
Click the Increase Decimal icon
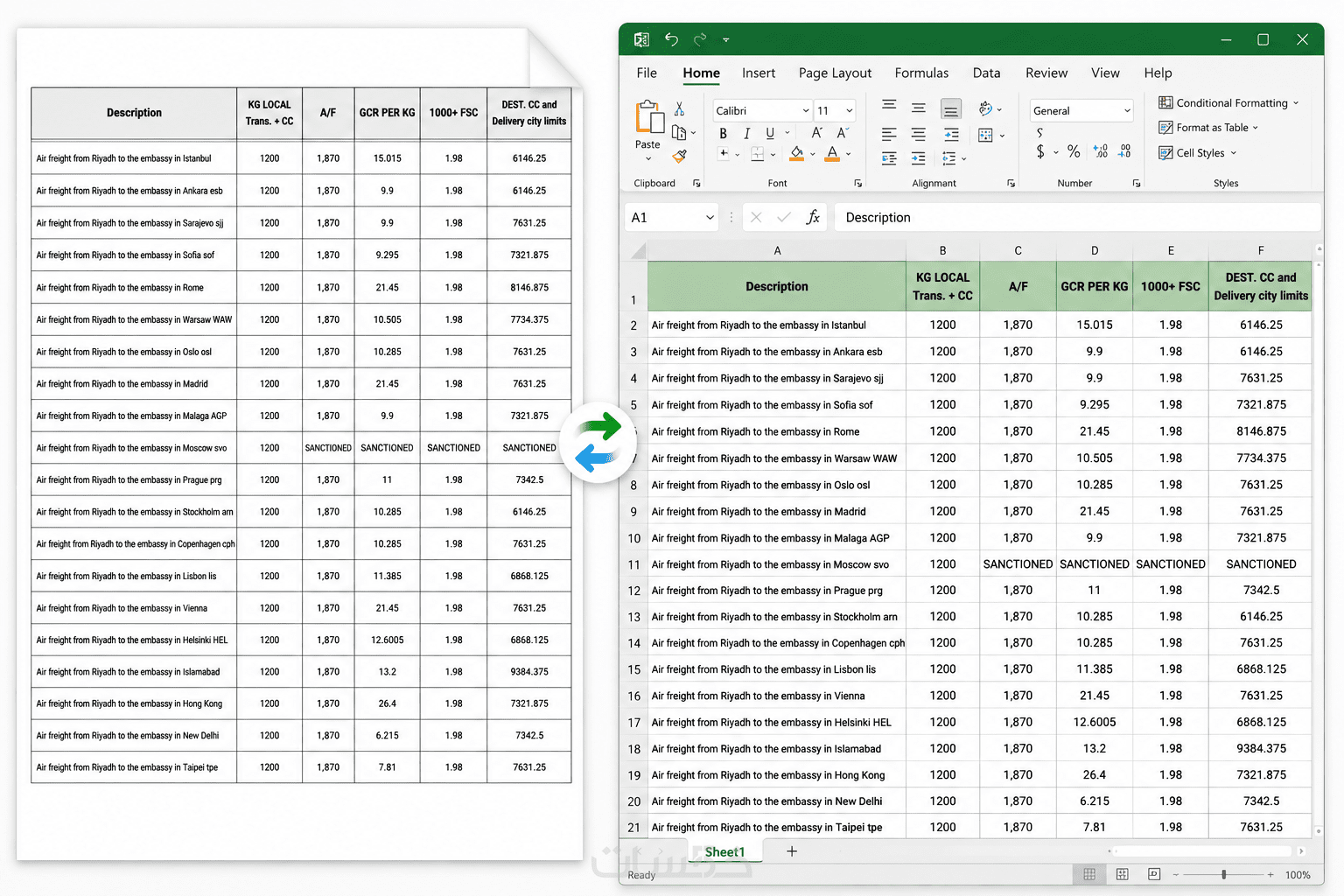(1101, 151)
